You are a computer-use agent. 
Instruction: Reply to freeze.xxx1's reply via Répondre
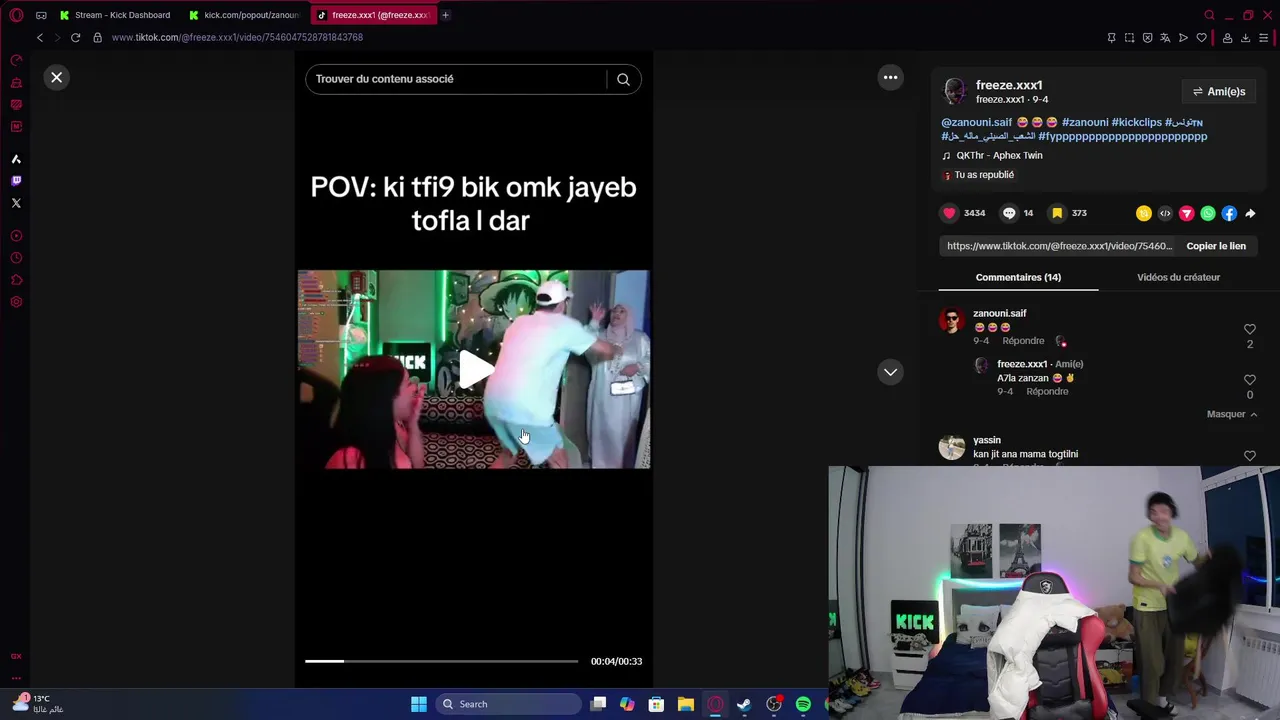coord(1047,392)
